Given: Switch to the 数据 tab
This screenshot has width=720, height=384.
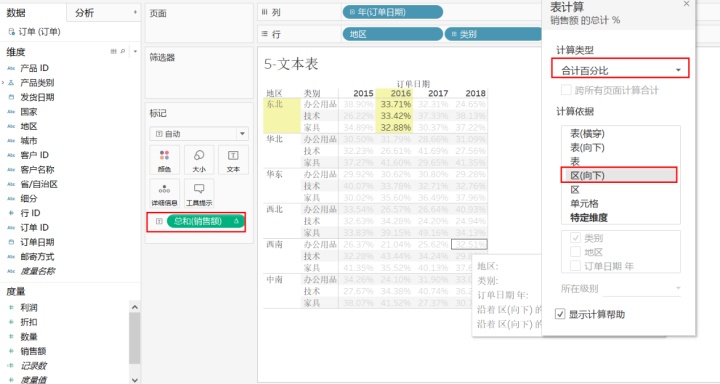Looking at the screenshot, I should click(x=16, y=13).
